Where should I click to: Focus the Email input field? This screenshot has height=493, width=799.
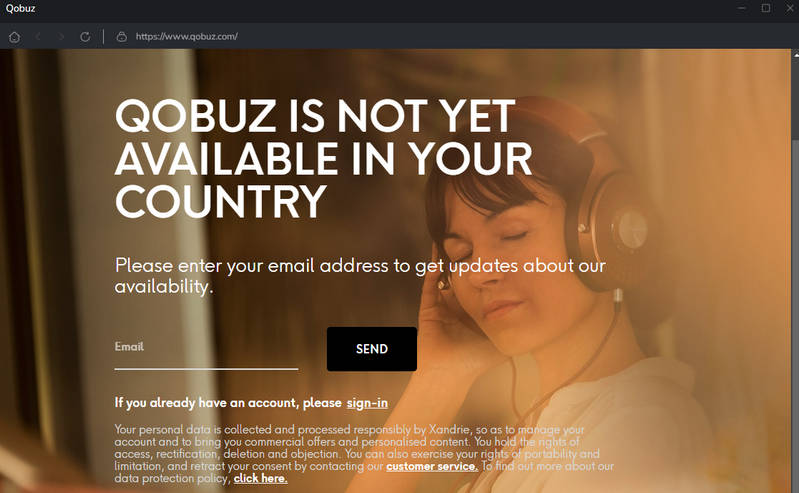[206, 351]
